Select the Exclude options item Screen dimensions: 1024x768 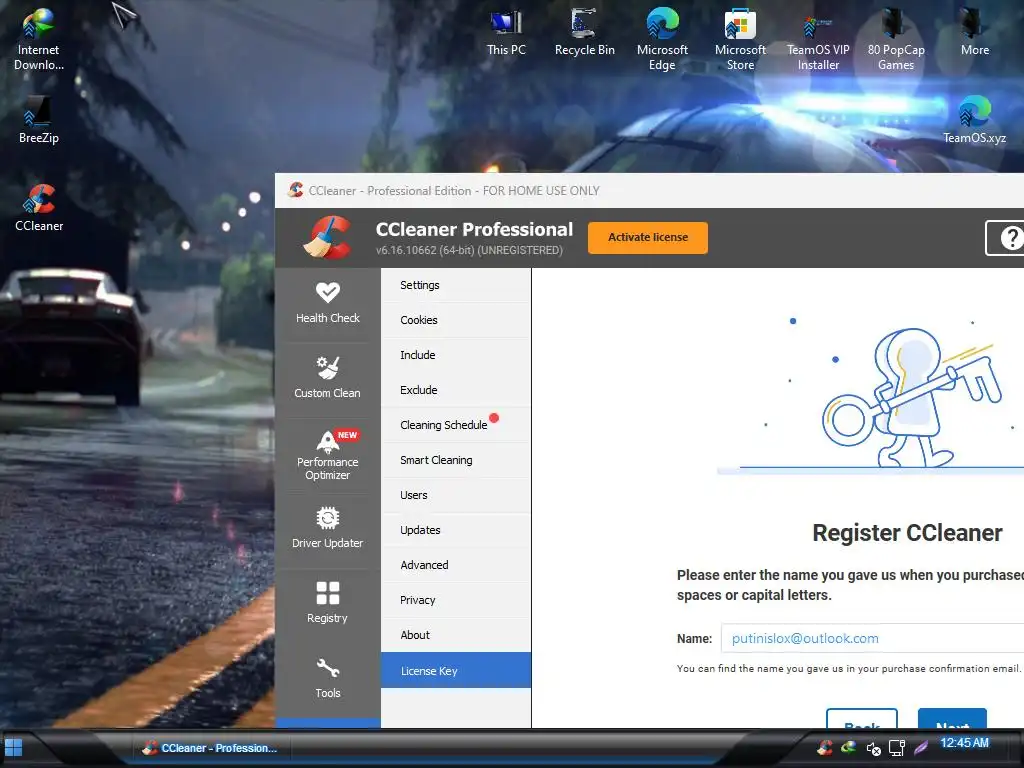[x=456, y=390]
